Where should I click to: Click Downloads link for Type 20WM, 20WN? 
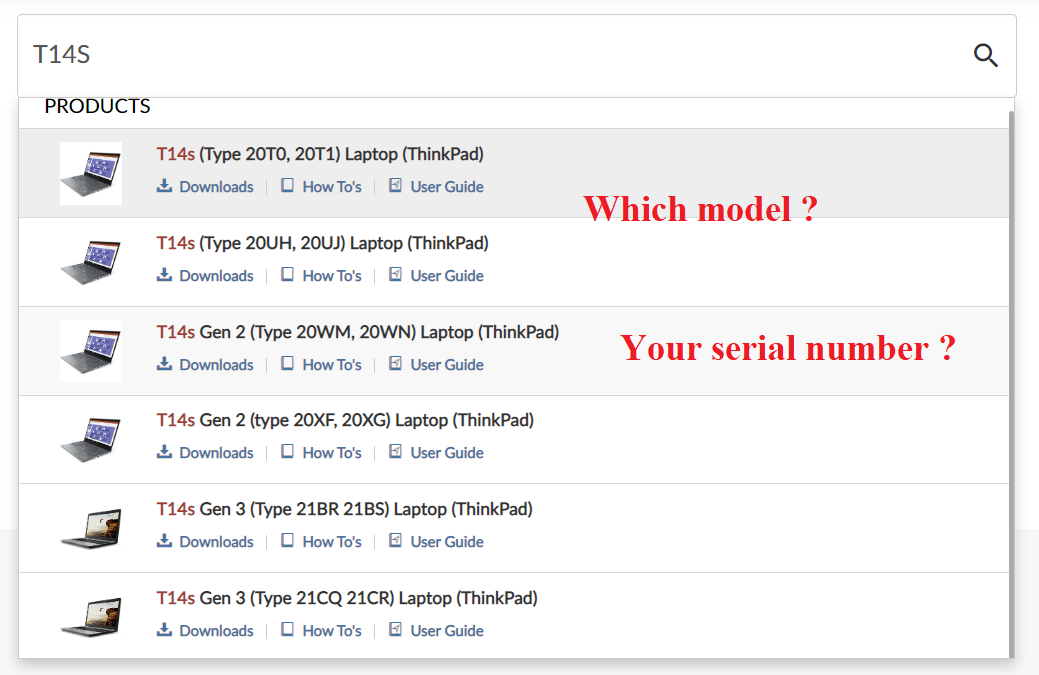(x=216, y=364)
